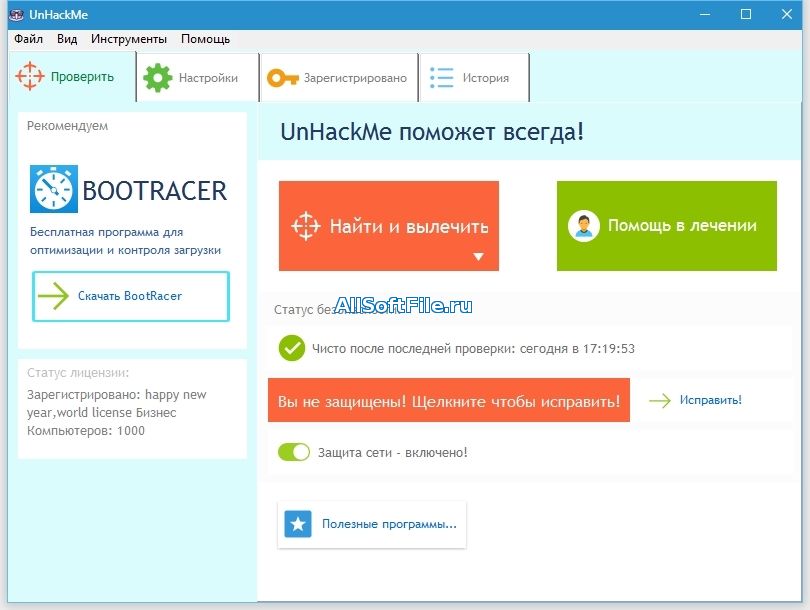
Task: Click the green gear icon for Настройки
Action: 158,77
